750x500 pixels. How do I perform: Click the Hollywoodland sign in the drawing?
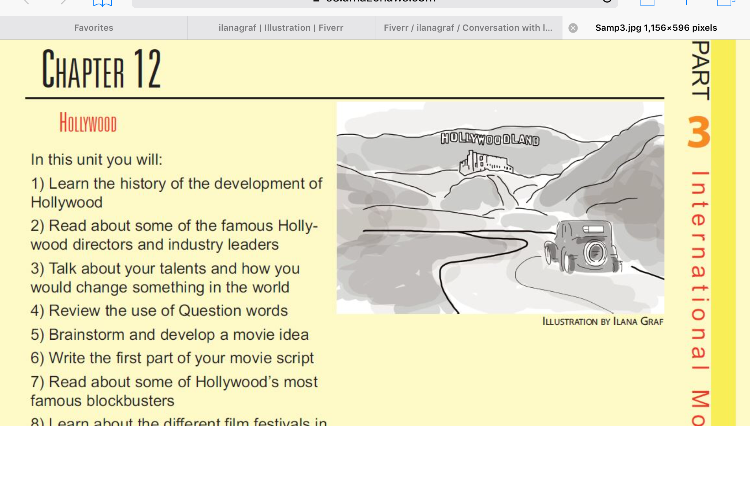[x=490, y=139]
